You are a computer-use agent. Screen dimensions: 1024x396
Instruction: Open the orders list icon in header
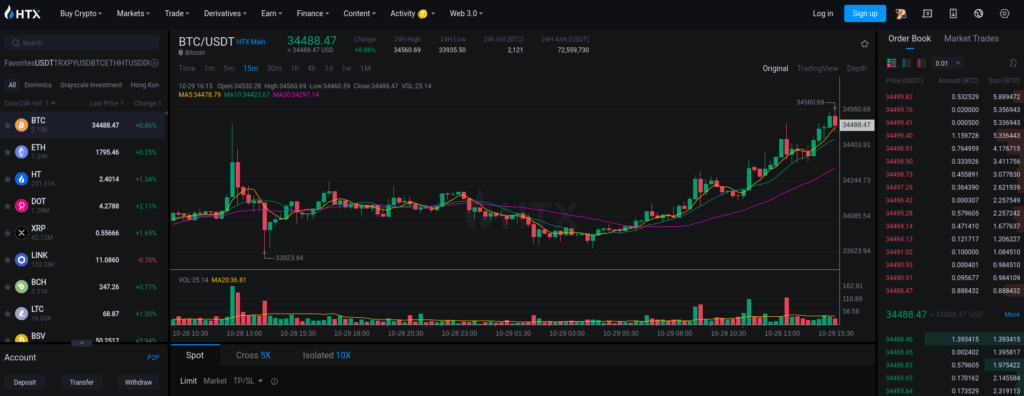click(927, 13)
